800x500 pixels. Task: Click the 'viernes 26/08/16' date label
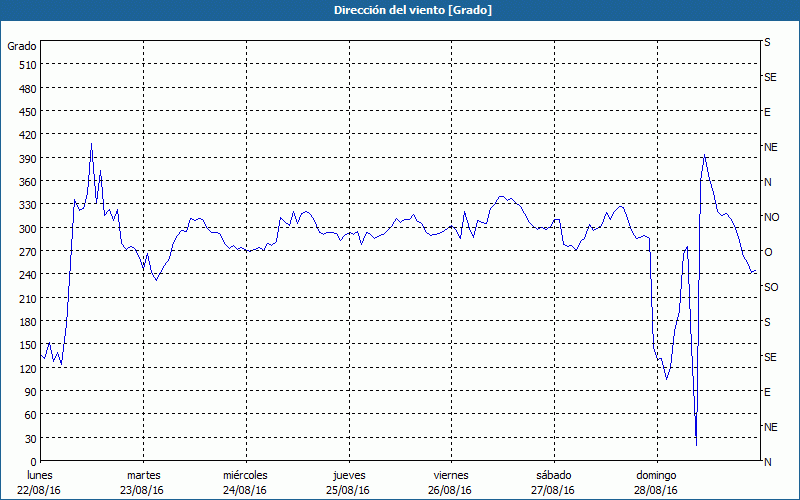(x=450, y=482)
